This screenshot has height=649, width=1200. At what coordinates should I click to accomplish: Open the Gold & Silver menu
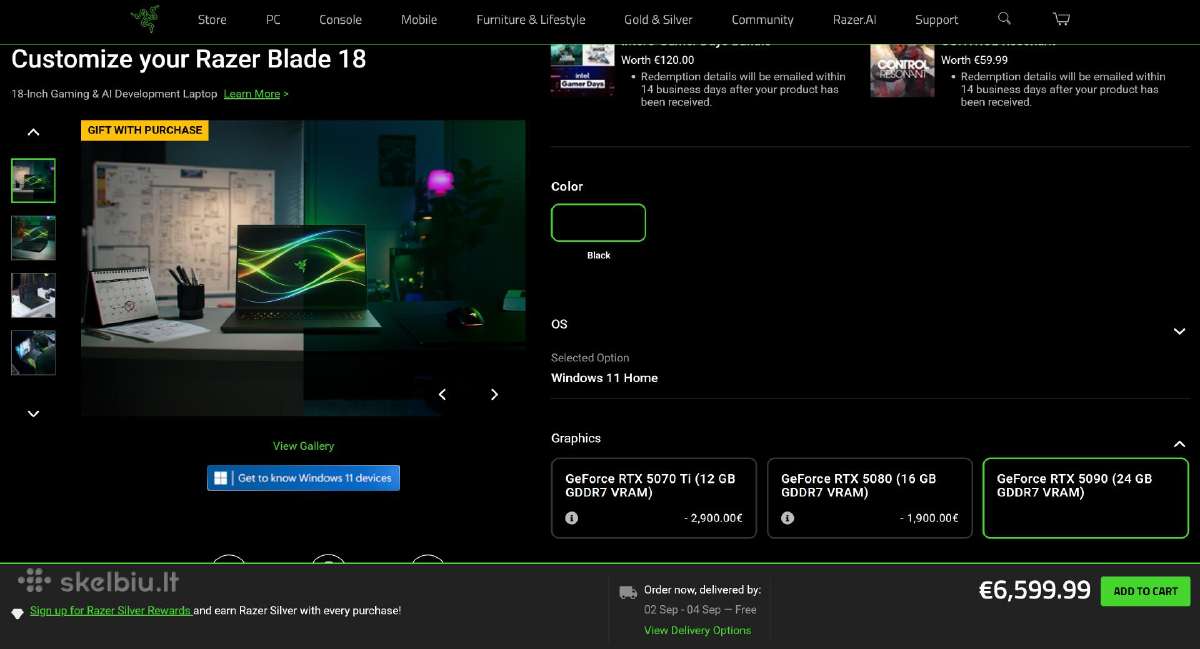[x=658, y=20]
